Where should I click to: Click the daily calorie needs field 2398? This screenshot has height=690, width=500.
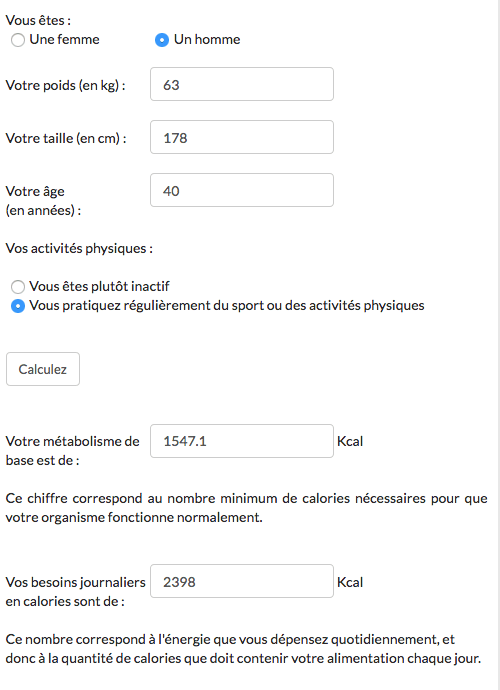click(x=242, y=581)
